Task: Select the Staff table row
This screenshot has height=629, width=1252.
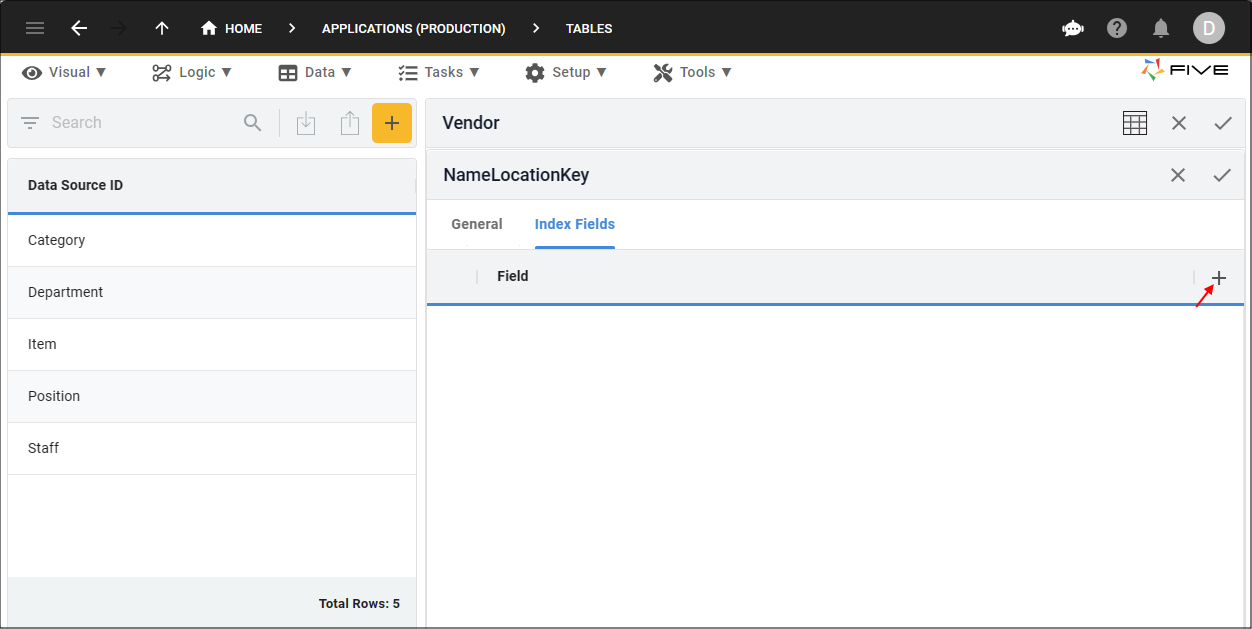Action: click(212, 448)
